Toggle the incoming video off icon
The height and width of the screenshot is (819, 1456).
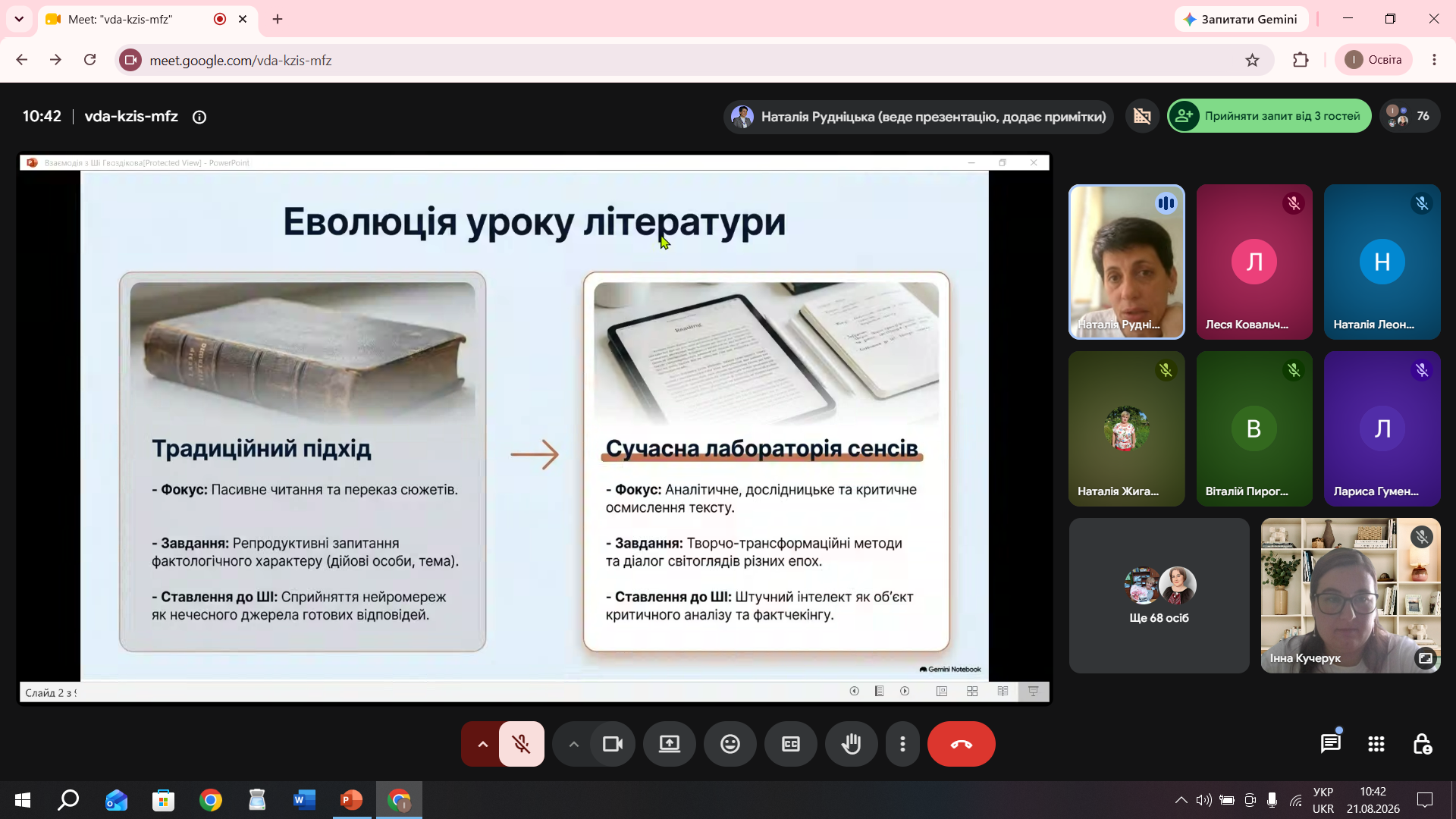pos(1142,116)
